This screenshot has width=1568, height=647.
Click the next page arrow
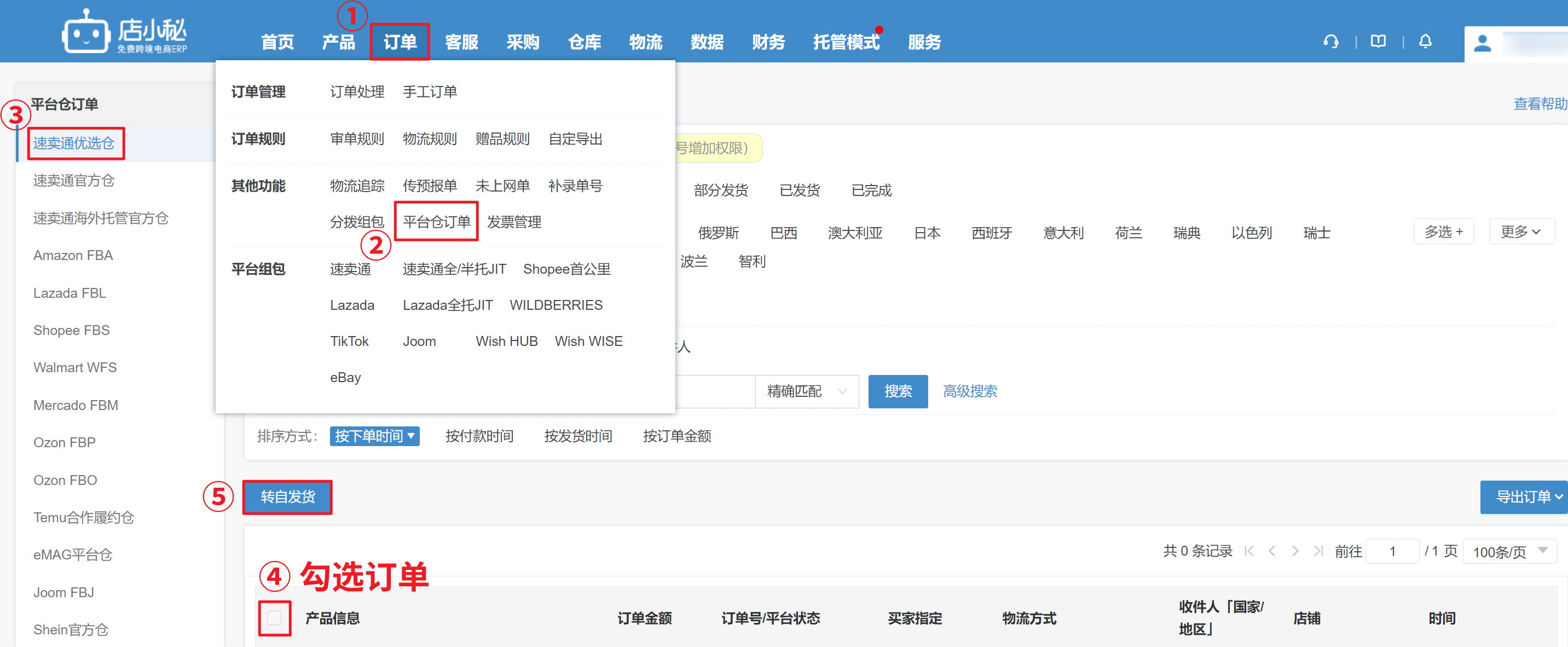tap(1295, 551)
